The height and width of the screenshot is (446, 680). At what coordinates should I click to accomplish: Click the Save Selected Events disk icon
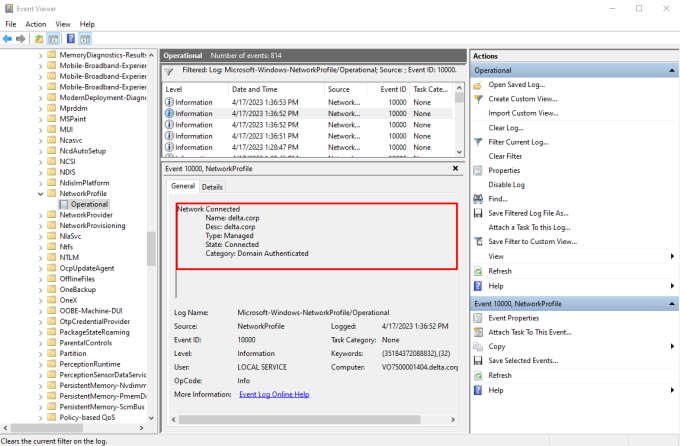coord(479,361)
